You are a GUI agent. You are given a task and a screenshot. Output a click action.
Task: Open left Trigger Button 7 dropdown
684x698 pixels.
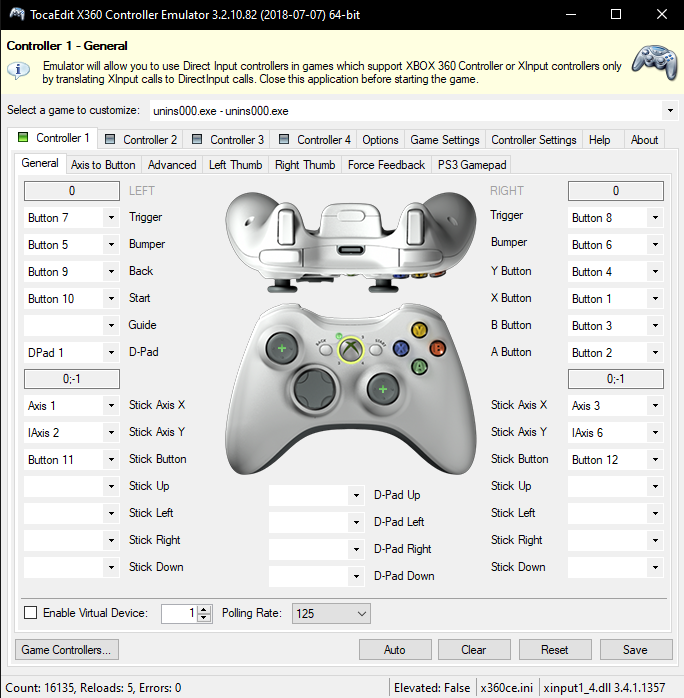111,218
